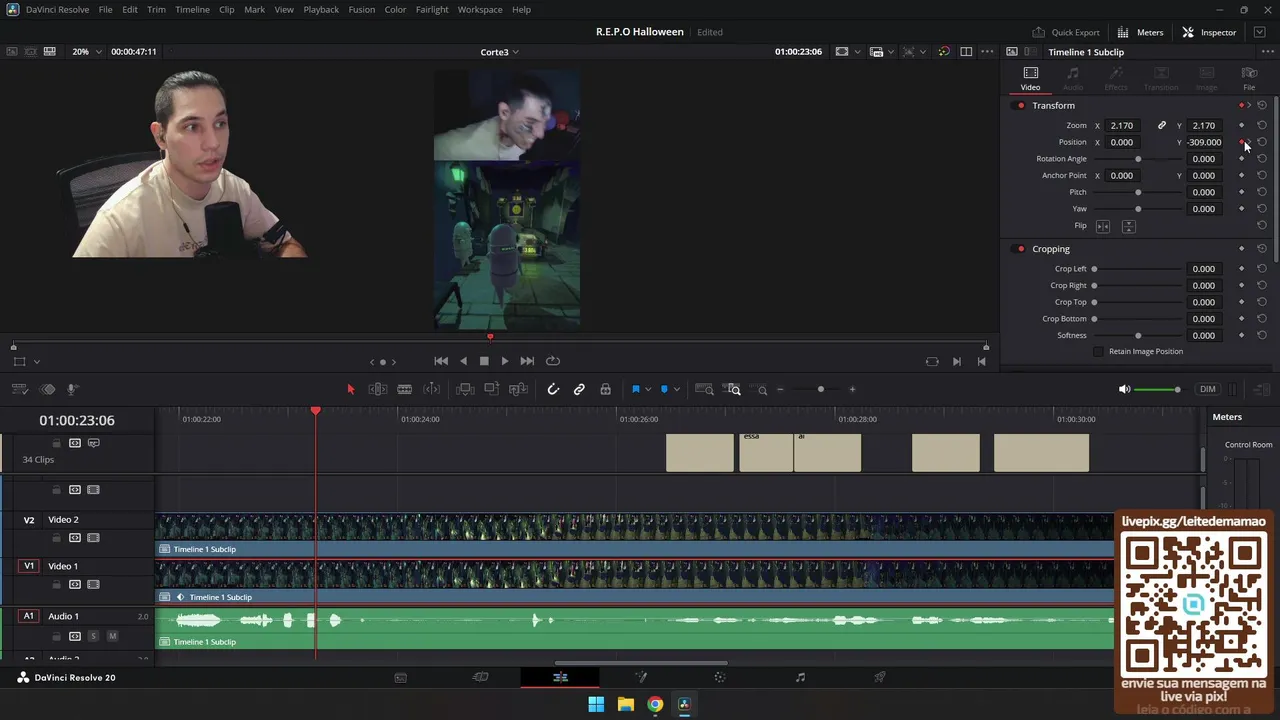Adjust the Rotation Angle slider
The image size is (1280, 720).
(1138, 159)
